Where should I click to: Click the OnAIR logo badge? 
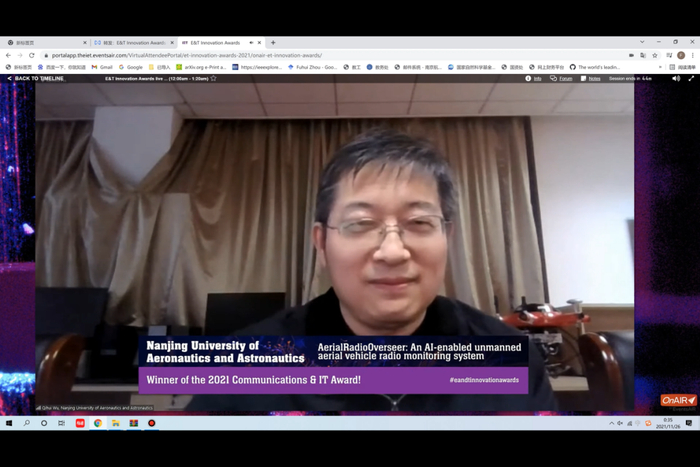(678, 400)
